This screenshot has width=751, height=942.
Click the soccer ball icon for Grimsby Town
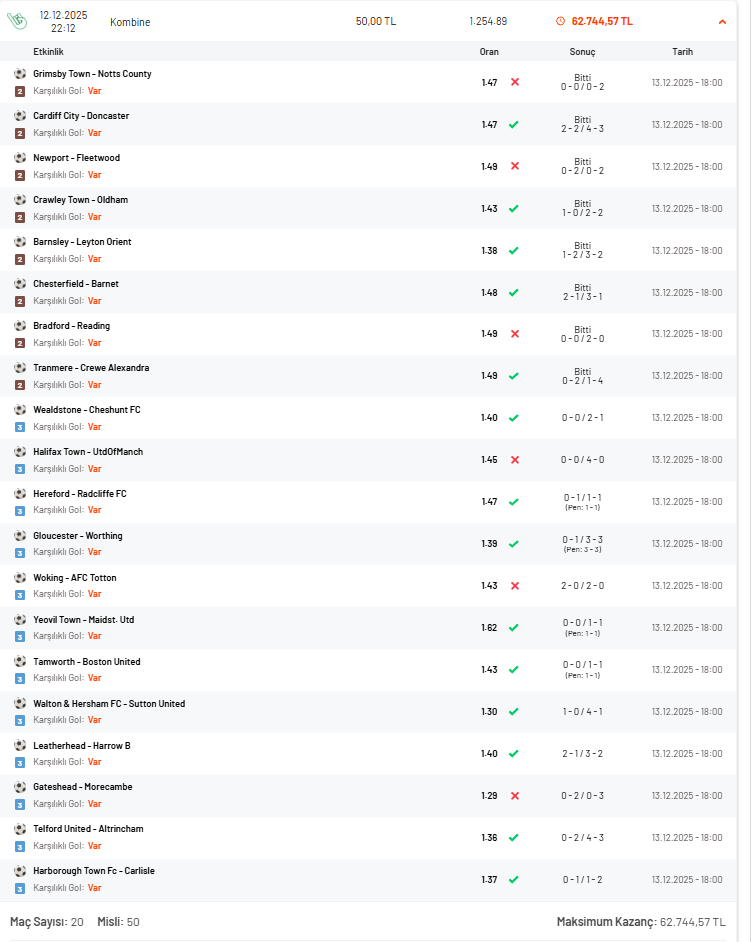click(20, 73)
